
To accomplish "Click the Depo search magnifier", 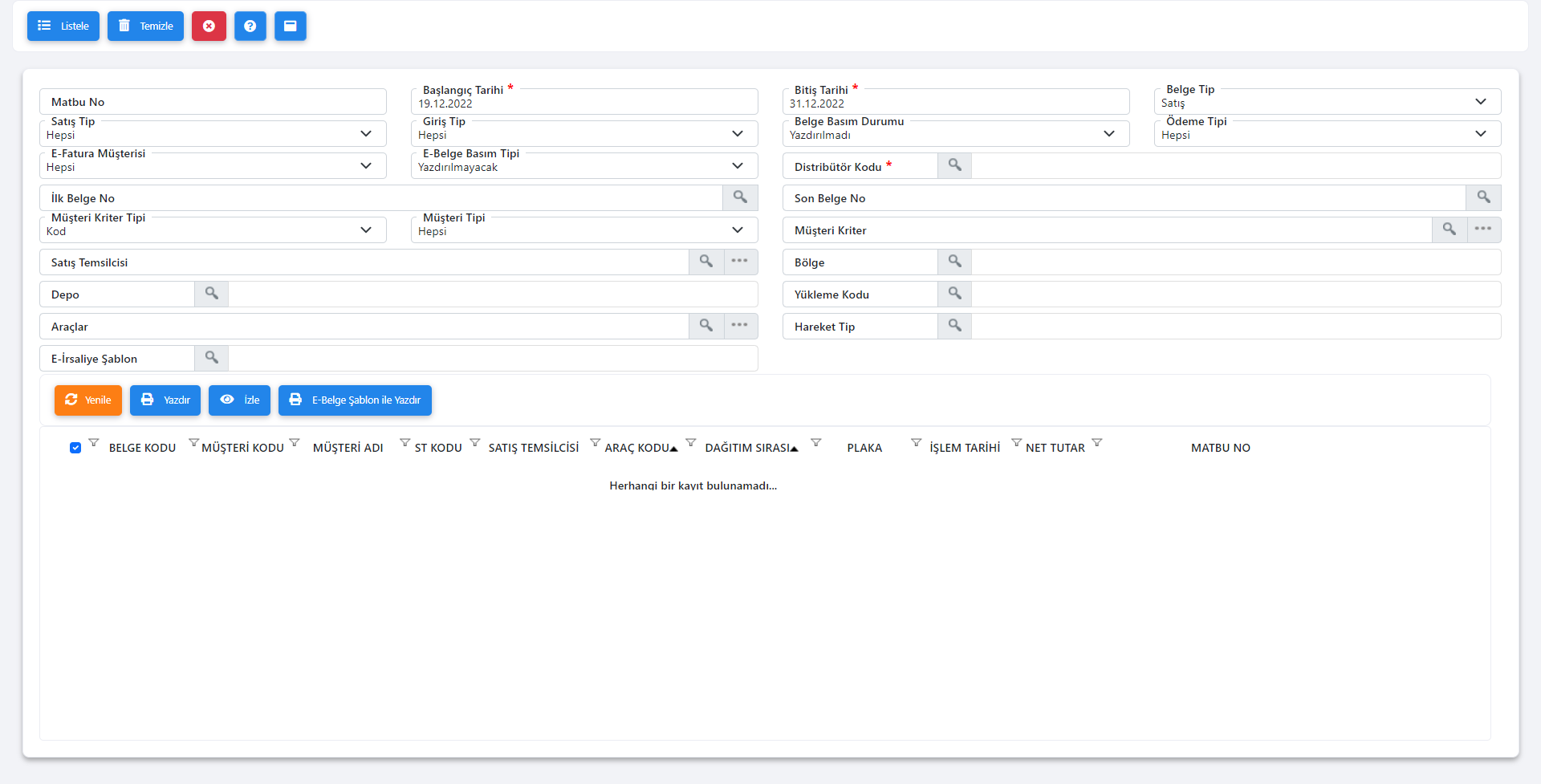I will coord(212,294).
